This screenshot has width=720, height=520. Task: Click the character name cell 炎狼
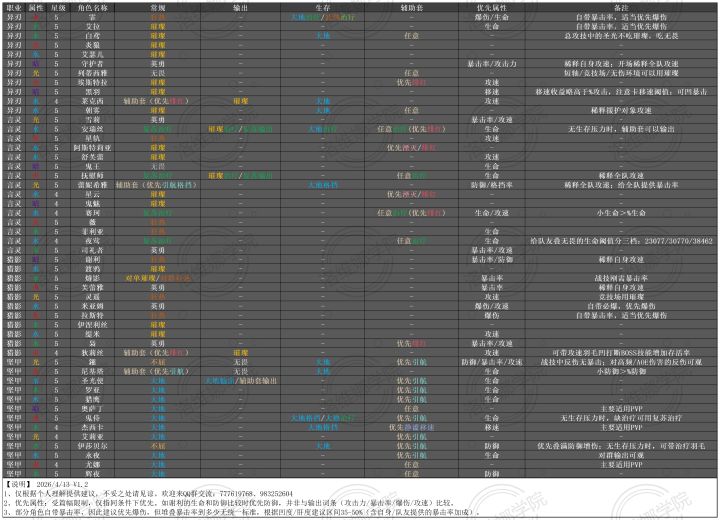92,45
